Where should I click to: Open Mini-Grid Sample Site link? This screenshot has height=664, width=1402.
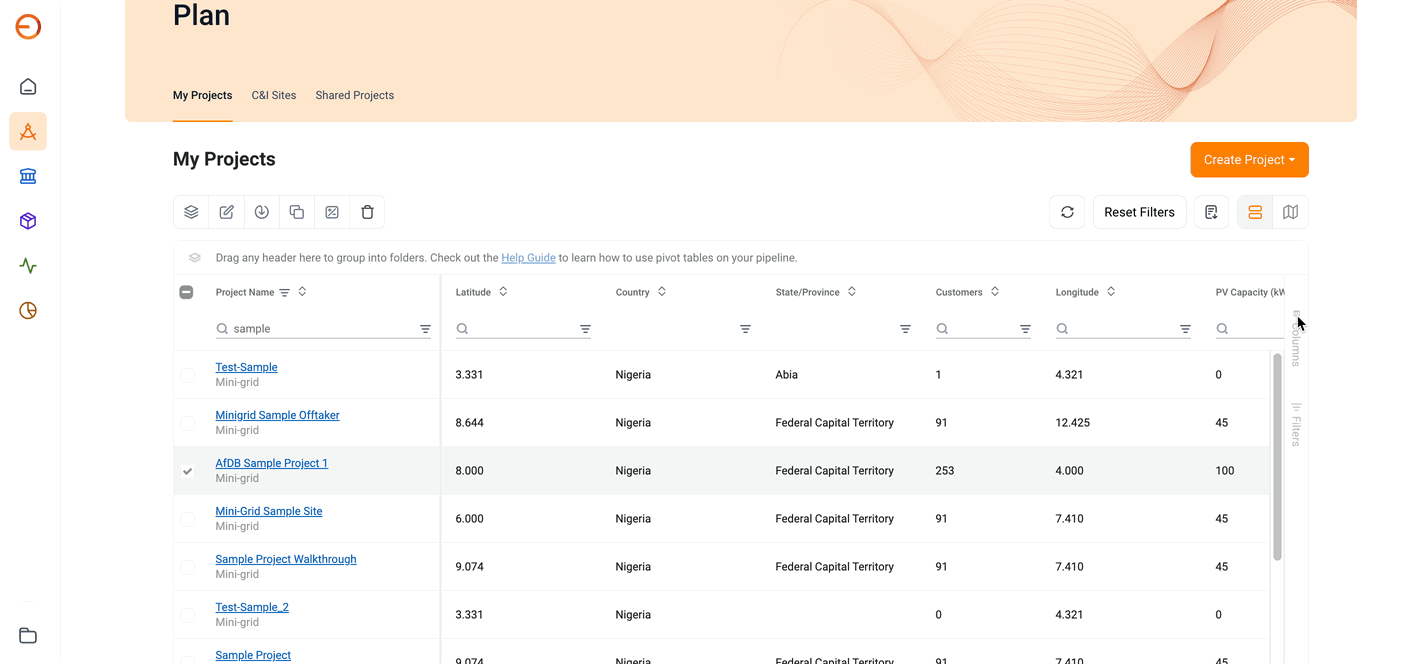coord(269,511)
